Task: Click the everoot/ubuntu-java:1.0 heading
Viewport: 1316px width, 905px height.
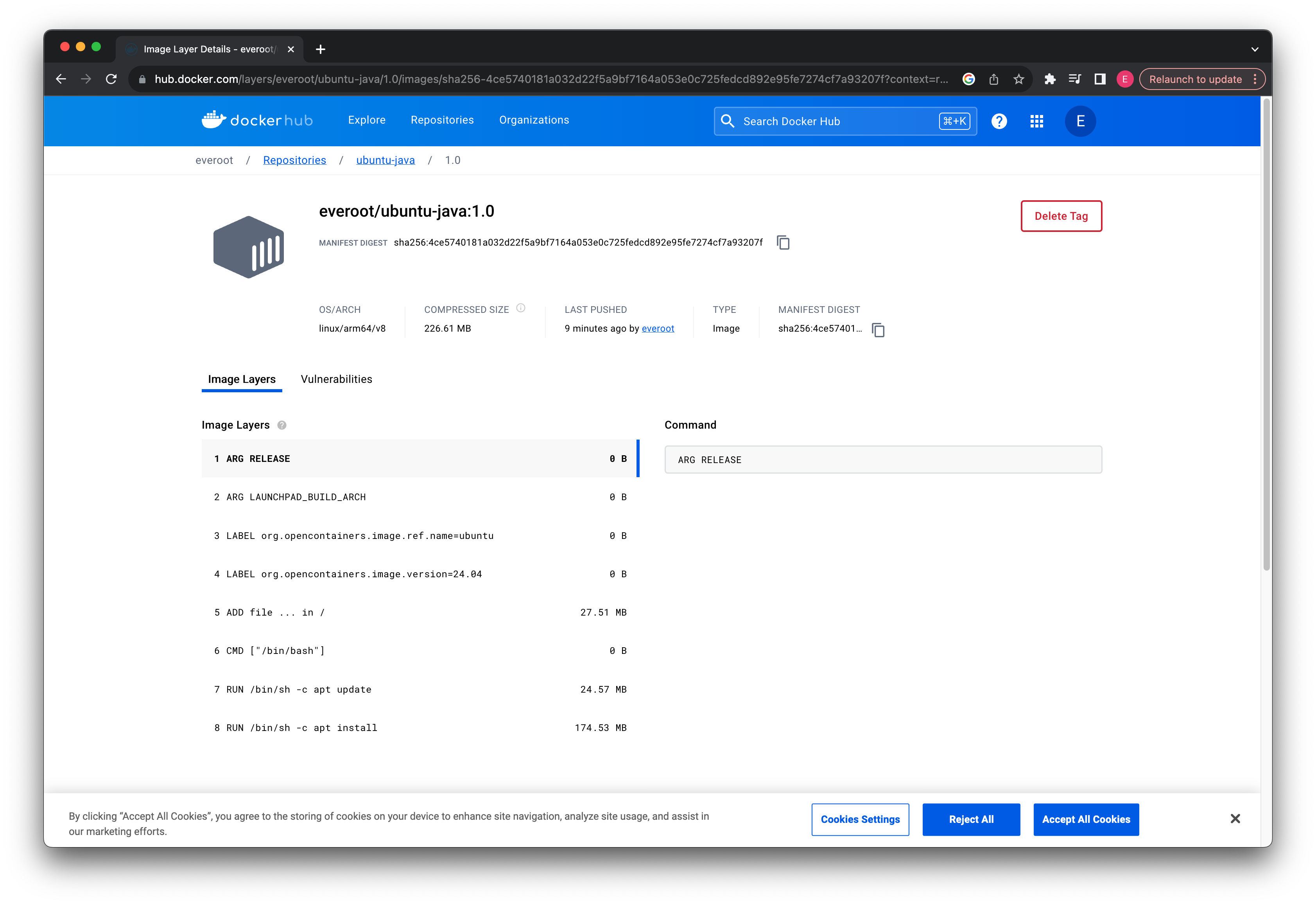Action: coord(406,212)
